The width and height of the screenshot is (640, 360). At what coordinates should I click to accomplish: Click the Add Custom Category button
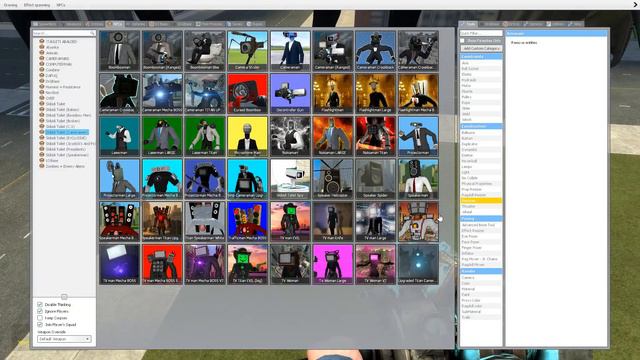click(x=481, y=48)
